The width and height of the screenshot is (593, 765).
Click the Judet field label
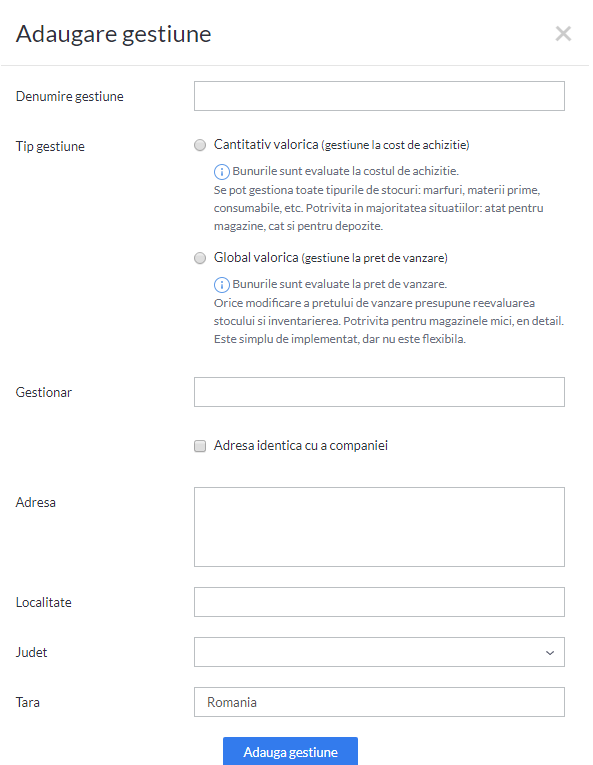31,652
